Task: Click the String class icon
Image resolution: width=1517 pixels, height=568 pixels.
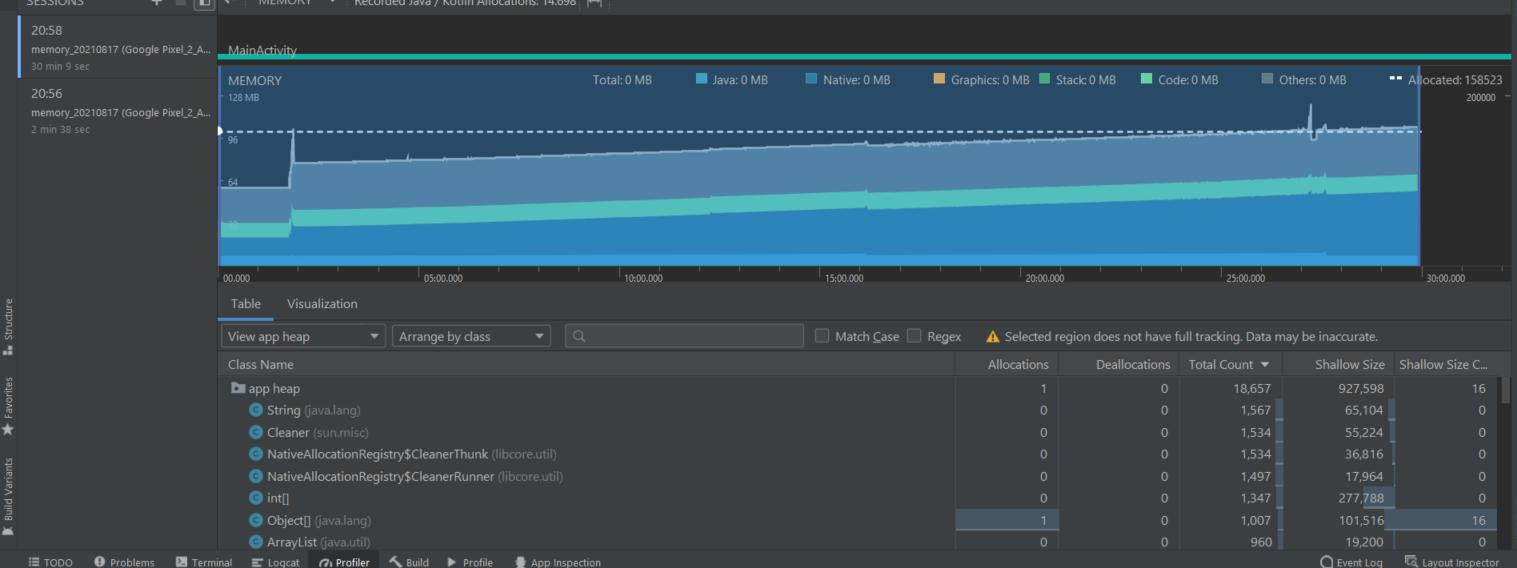Action: coord(255,410)
